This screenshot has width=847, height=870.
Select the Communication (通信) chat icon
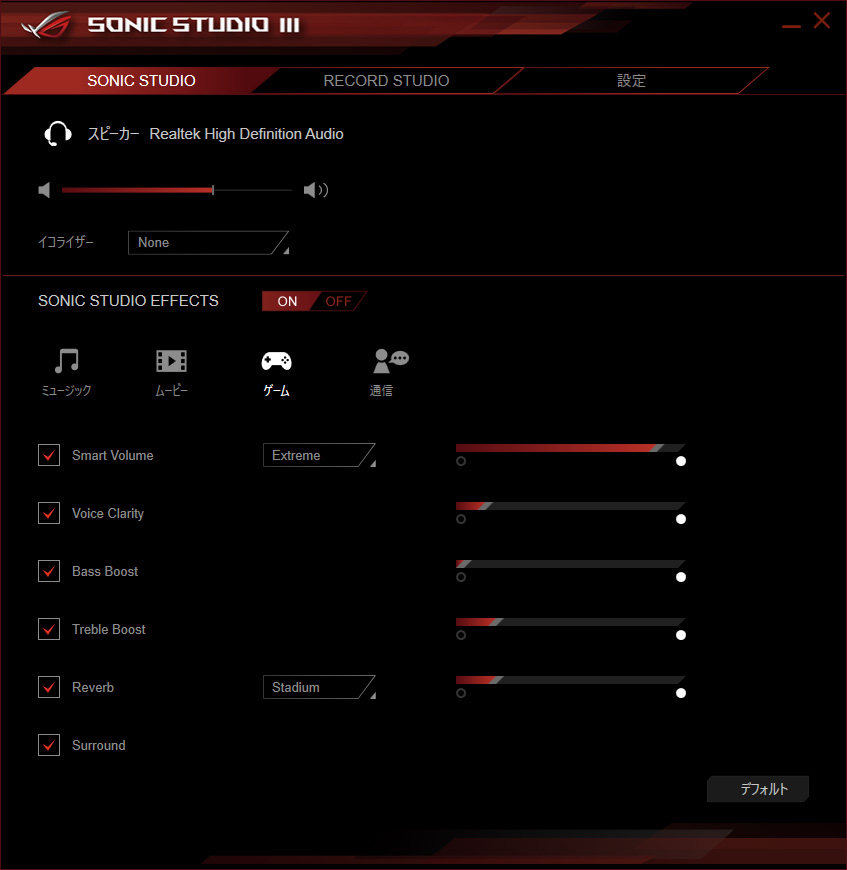(390, 361)
